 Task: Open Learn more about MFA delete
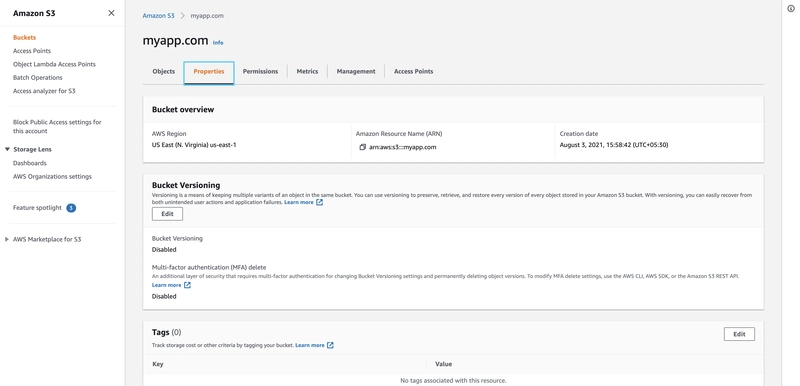(166, 285)
